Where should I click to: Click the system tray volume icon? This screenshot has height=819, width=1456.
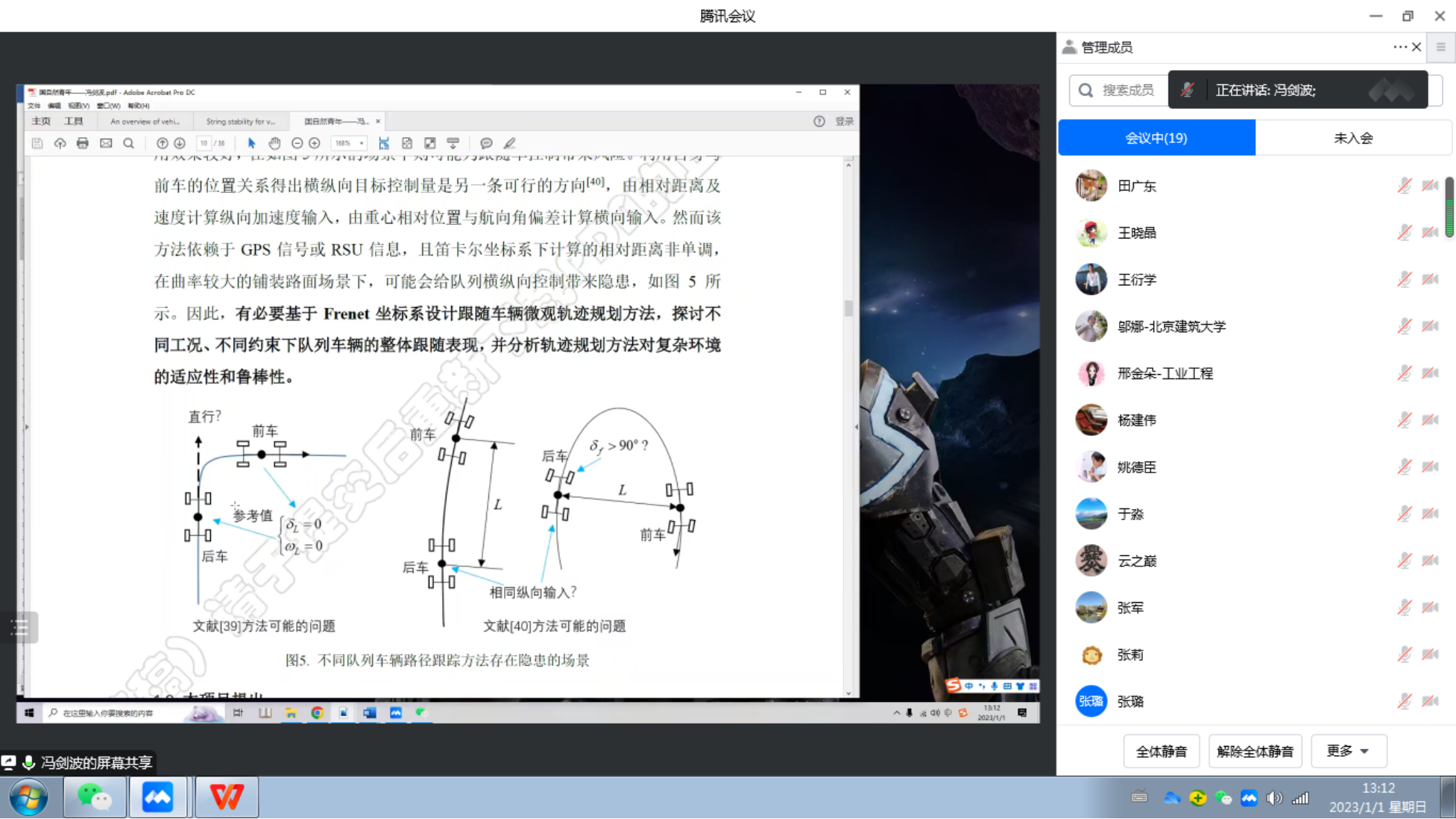coord(1274,798)
